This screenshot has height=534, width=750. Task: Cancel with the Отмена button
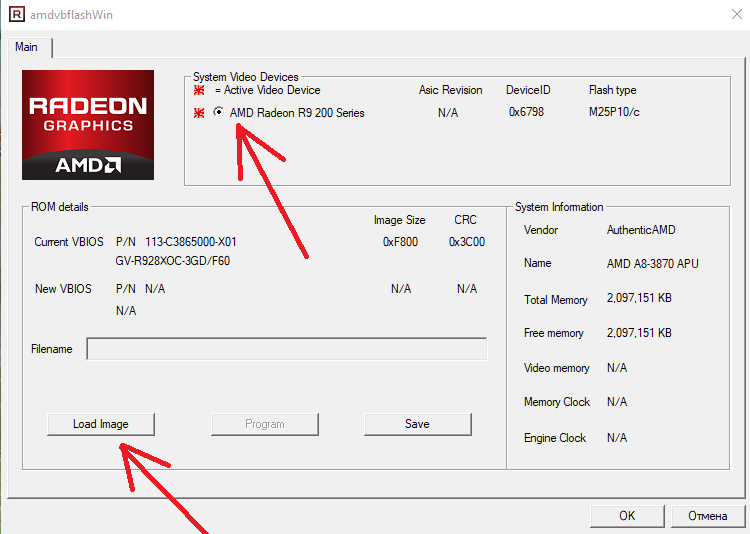(708, 516)
